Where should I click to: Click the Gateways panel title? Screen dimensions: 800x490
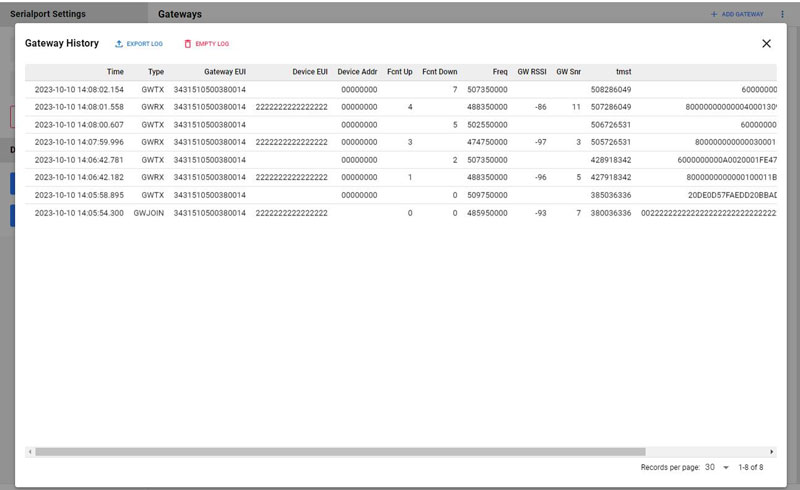tap(180, 15)
